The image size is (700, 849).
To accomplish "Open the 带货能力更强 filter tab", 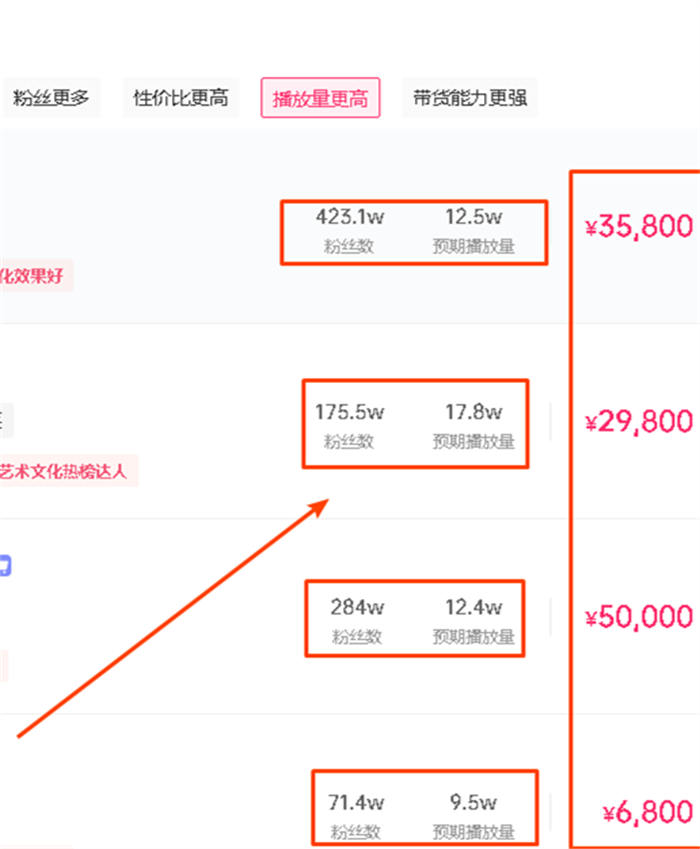I will [x=469, y=98].
